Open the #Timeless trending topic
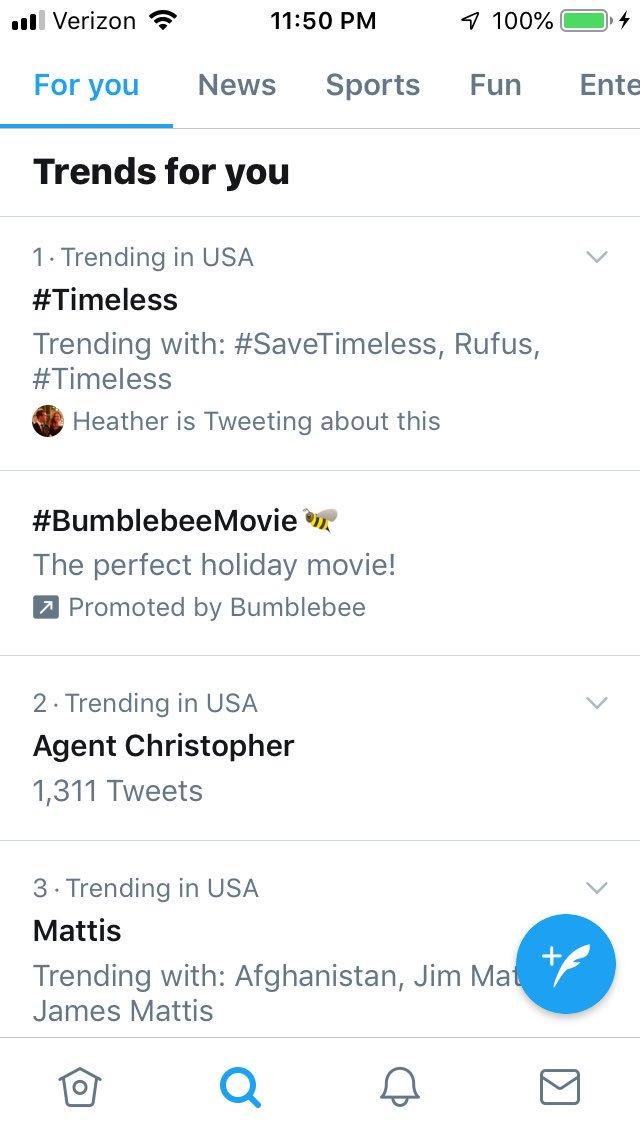The image size is (640, 1136). pyautogui.click(x=105, y=300)
